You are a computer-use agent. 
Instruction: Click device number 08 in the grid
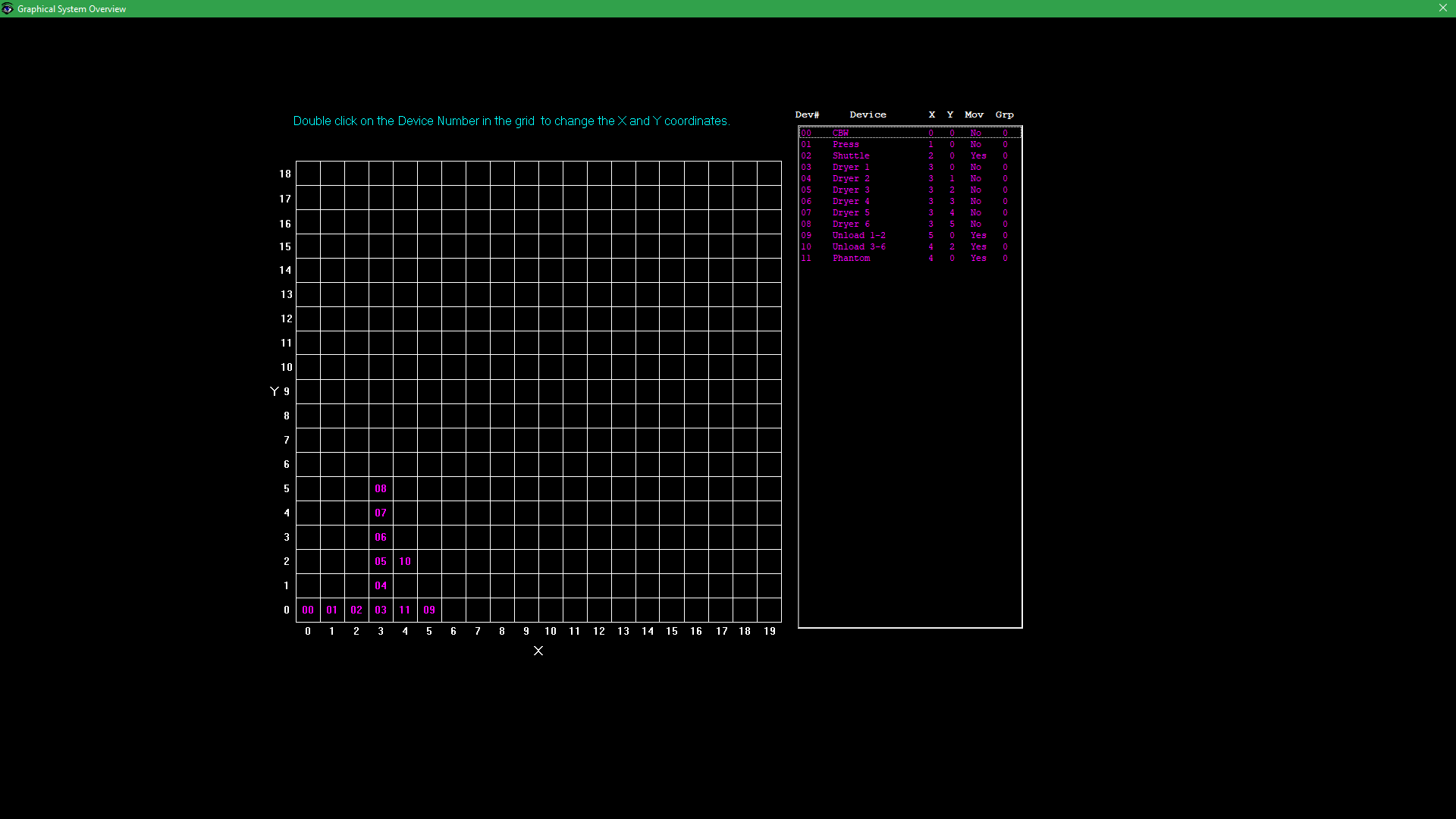[x=381, y=489]
